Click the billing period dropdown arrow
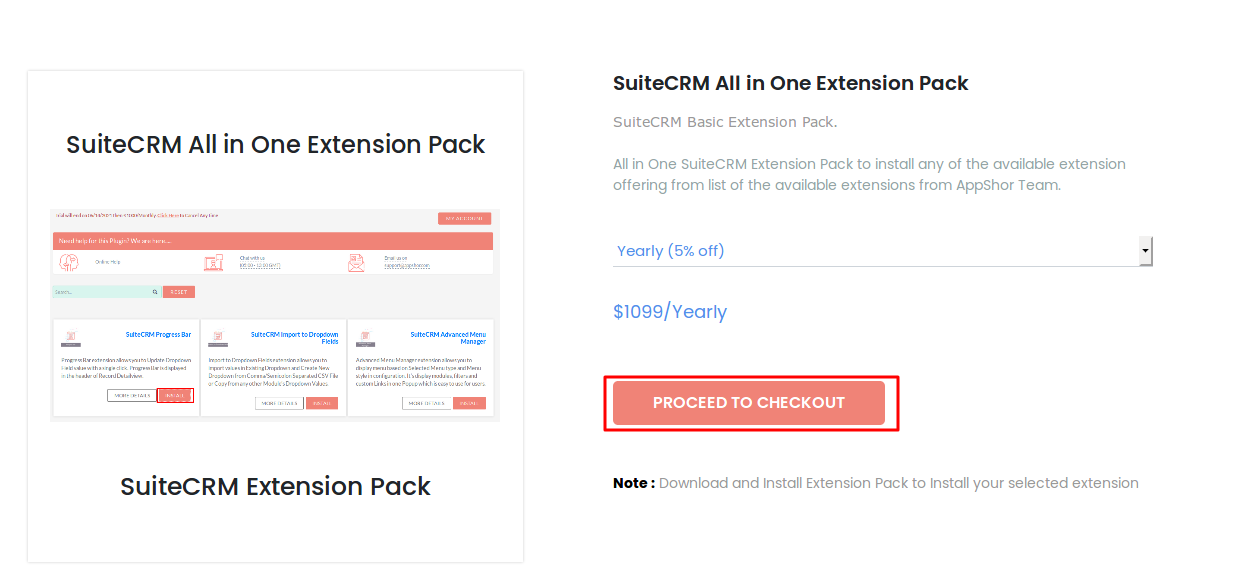 point(1146,251)
